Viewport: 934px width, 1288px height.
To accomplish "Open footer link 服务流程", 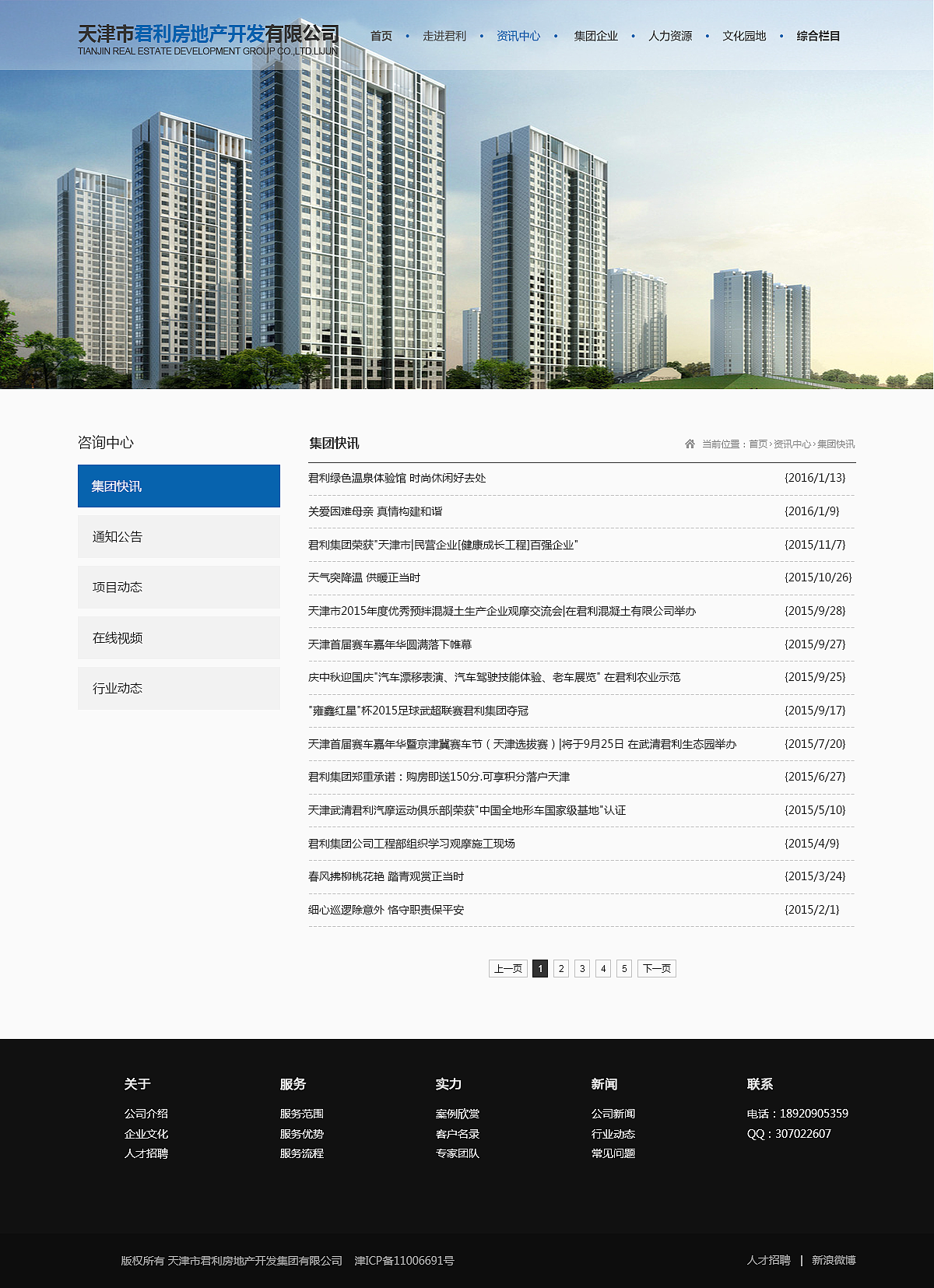I will pos(302,1153).
